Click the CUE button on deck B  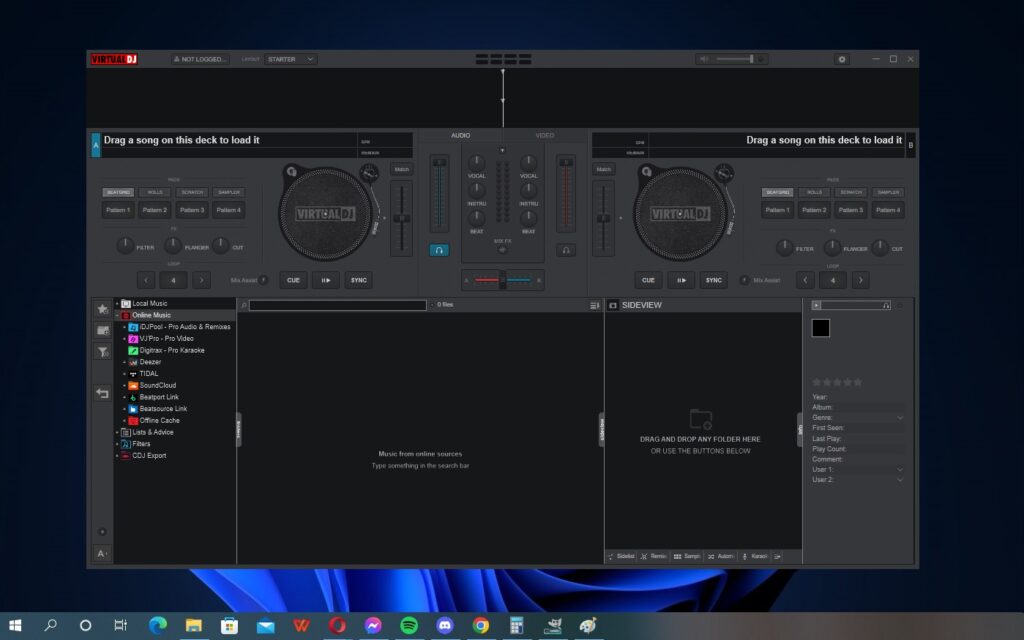pos(648,280)
